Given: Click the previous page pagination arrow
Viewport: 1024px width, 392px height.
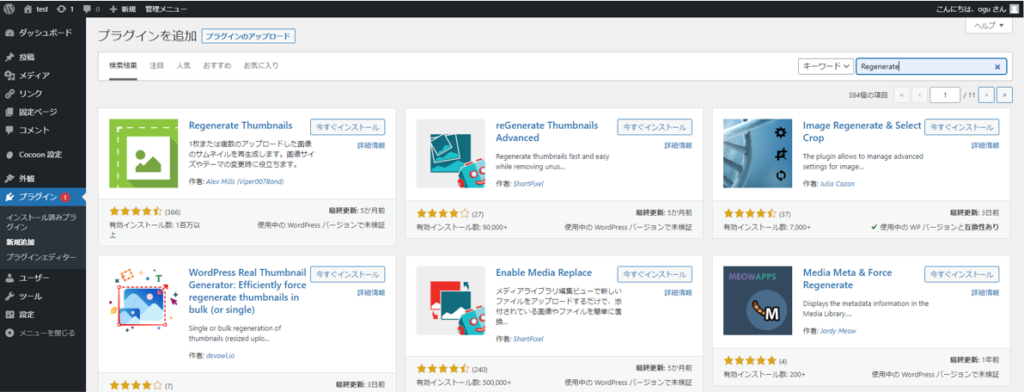Looking at the screenshot, I should 920,95.
